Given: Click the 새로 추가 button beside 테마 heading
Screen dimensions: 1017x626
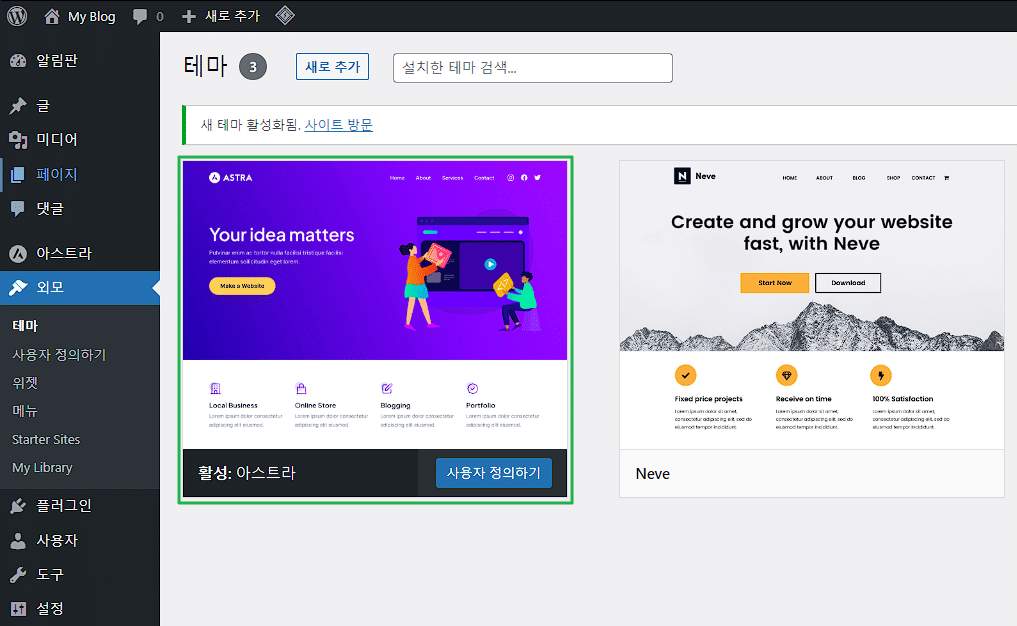Looking at the screenshot, I should click(332, 67).
